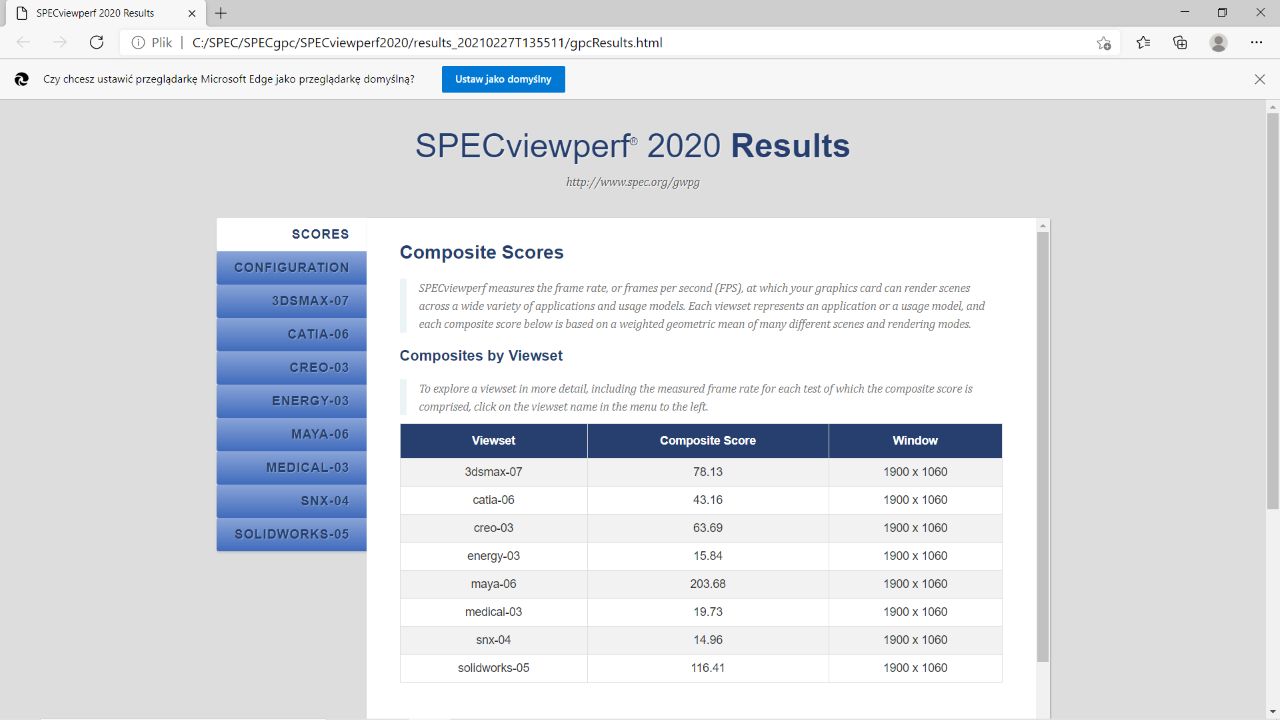The image size is (1280, 720).
Task: Click Ustaw jako domyślny button
Action: point(503,79)
